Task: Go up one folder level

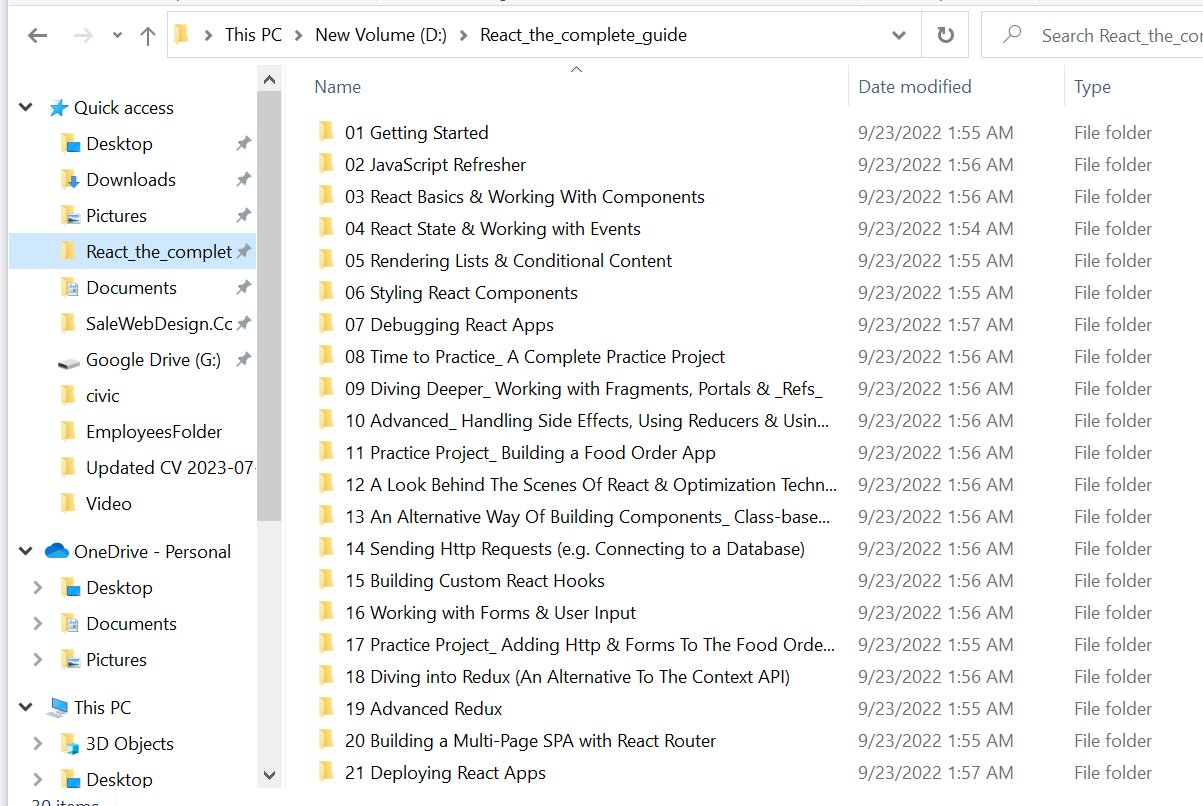Action: 148,36
